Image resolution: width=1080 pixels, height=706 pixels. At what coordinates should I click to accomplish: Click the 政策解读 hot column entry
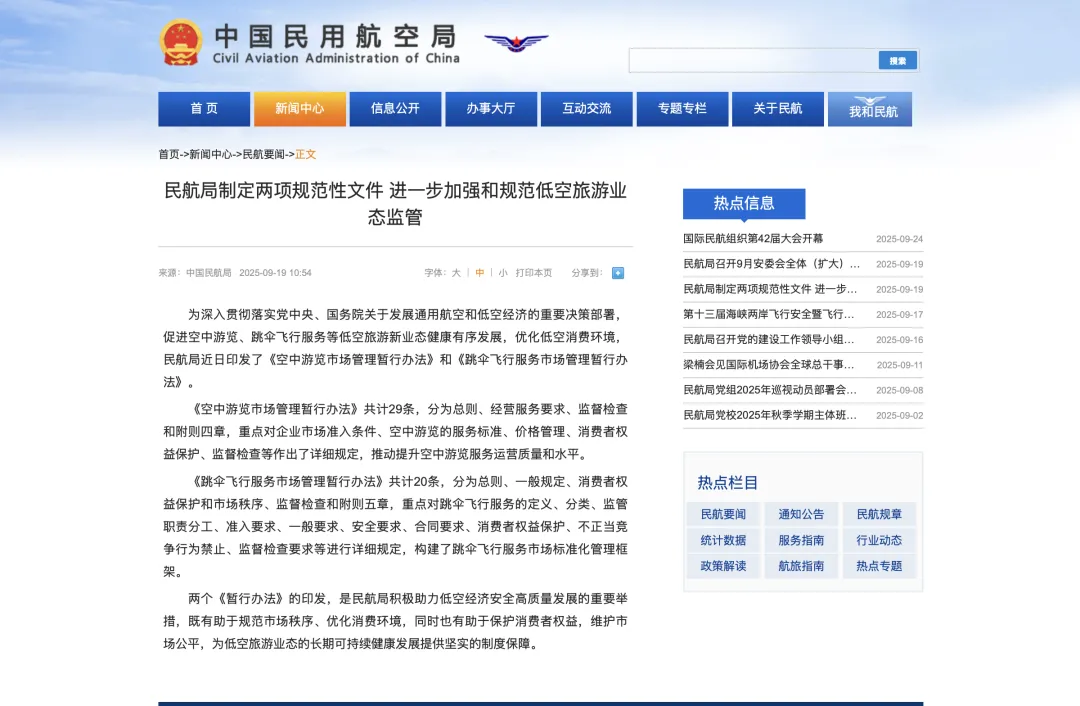pyautogui.click(x=722, y=566)
